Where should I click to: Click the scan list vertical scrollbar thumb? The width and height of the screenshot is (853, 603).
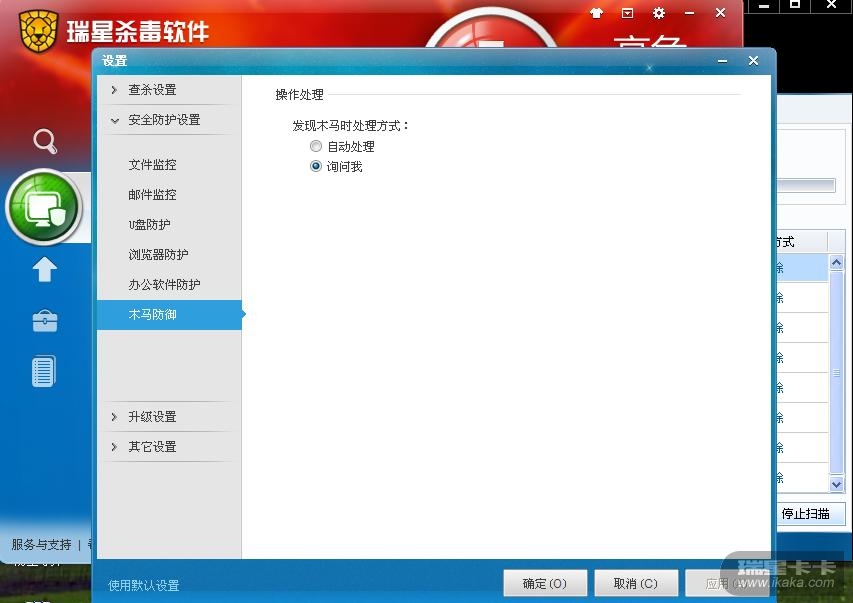pyautogui.click(x=837, y=373)
